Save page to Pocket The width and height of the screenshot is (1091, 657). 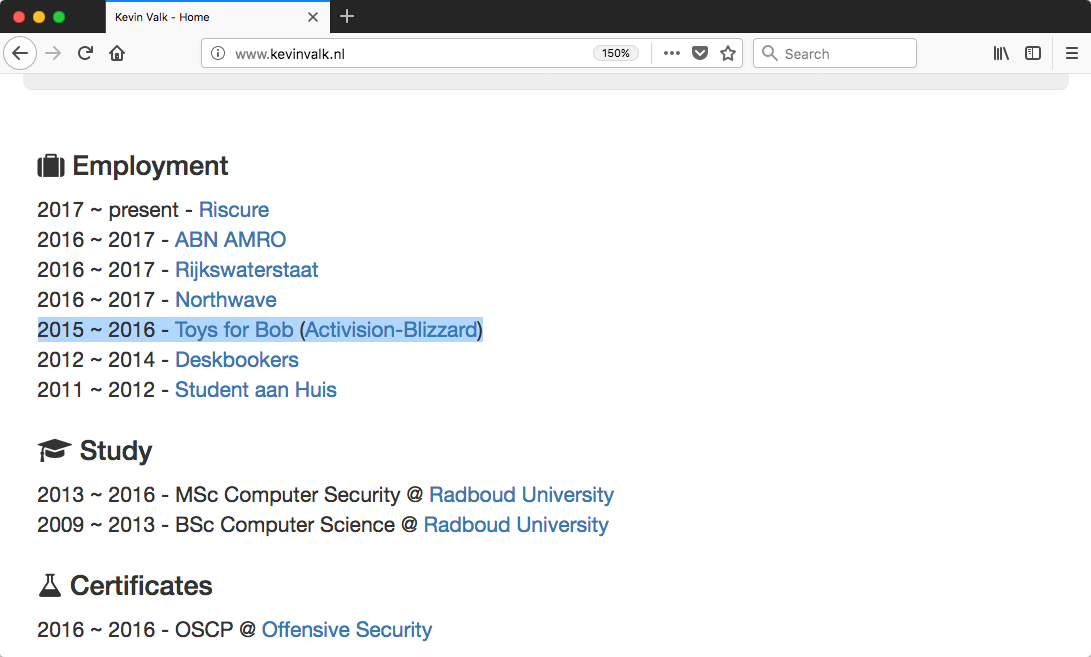point(700,54)
